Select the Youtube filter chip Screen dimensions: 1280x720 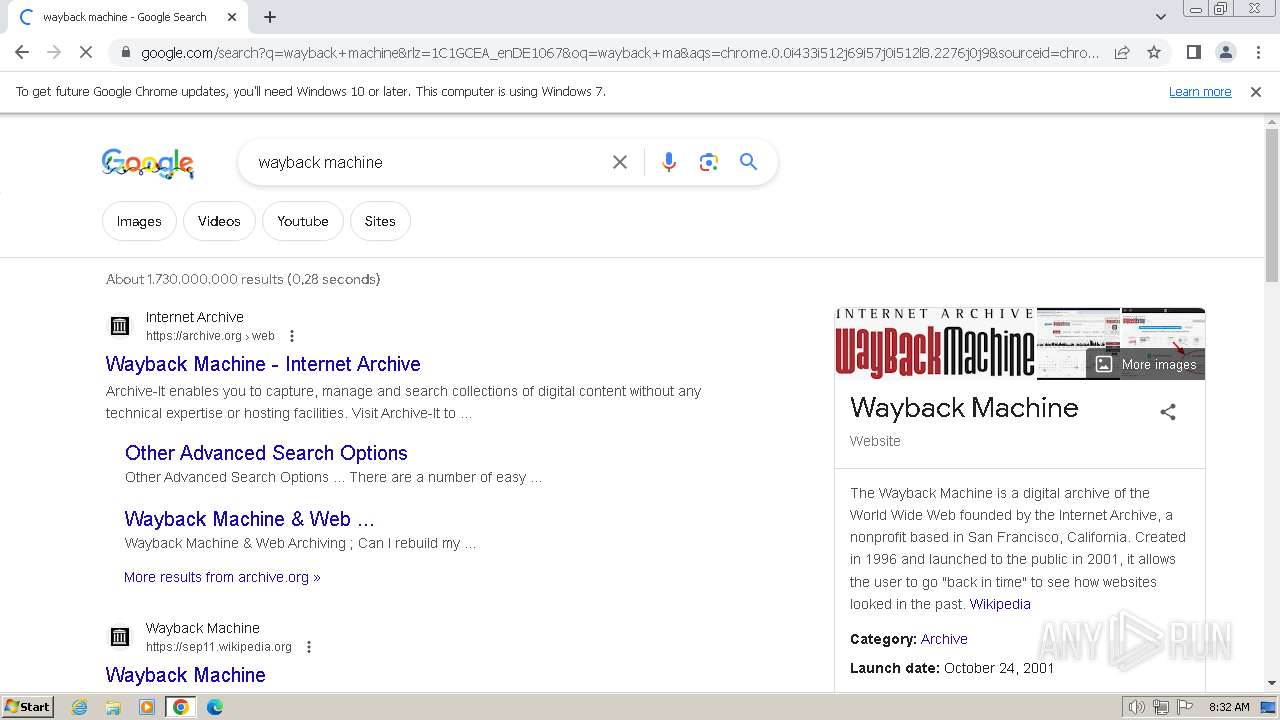point(303,221)
